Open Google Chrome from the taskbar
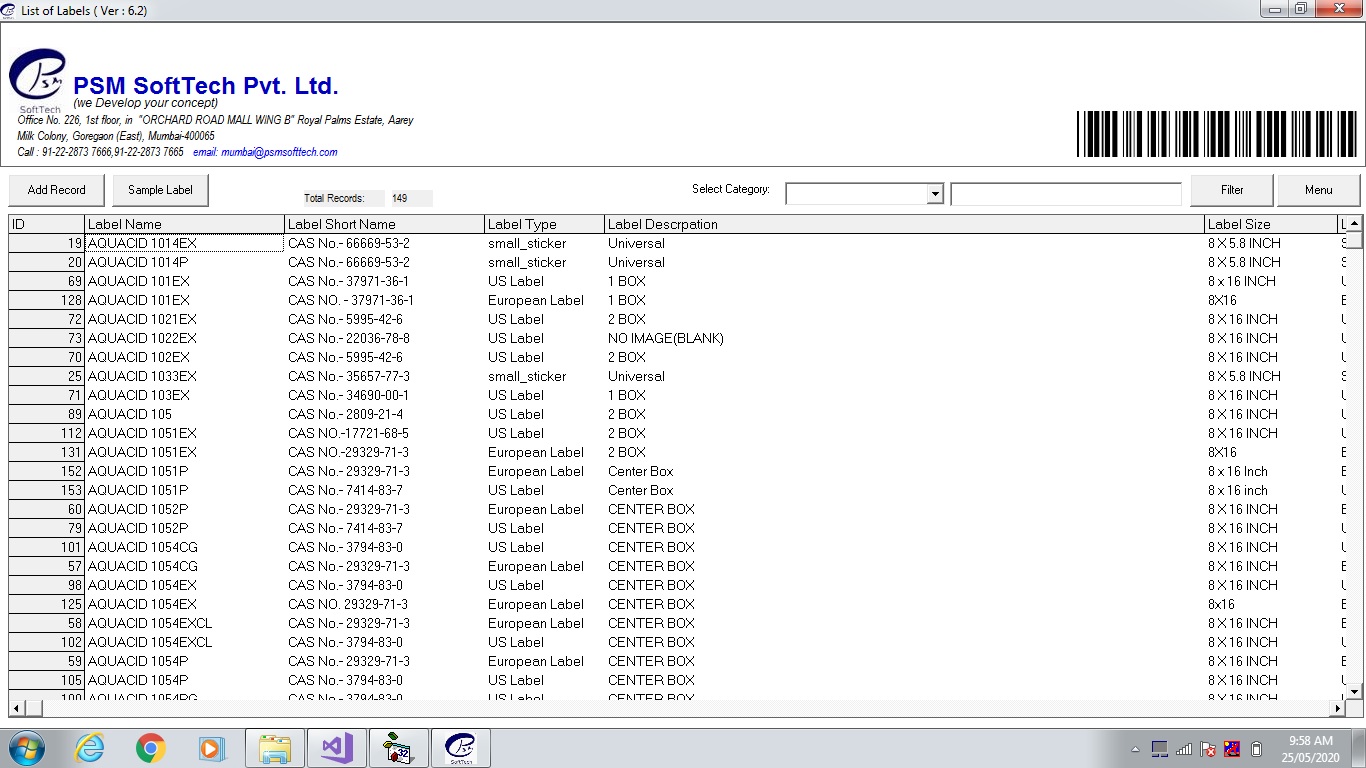The width and height of the screenshot is (1366, 768). click(151, 748)
